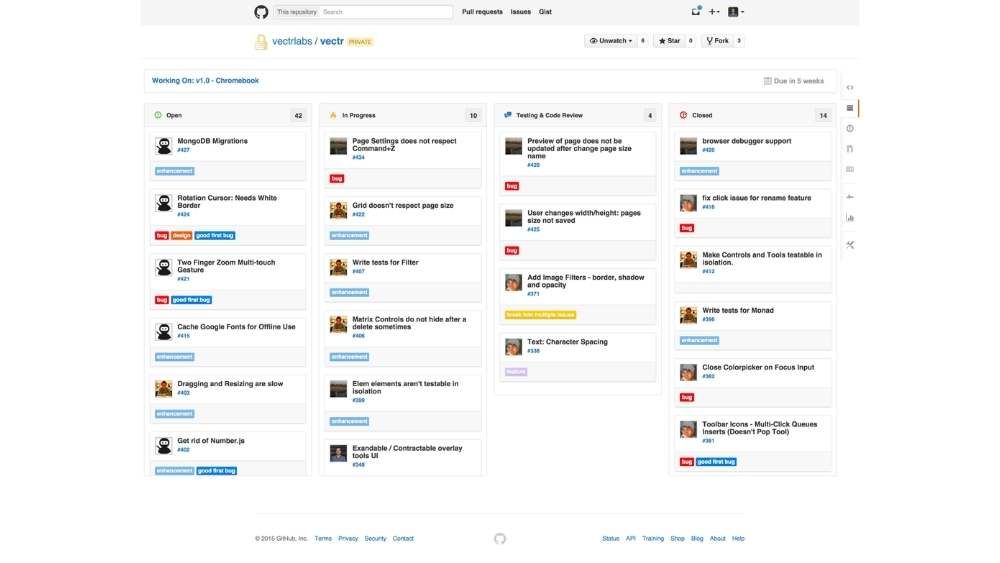Viewport: 1000px width, 563px height.
Task: Click avatar on Grid doesn't respect page size card
Action: (x=339, y=210)
